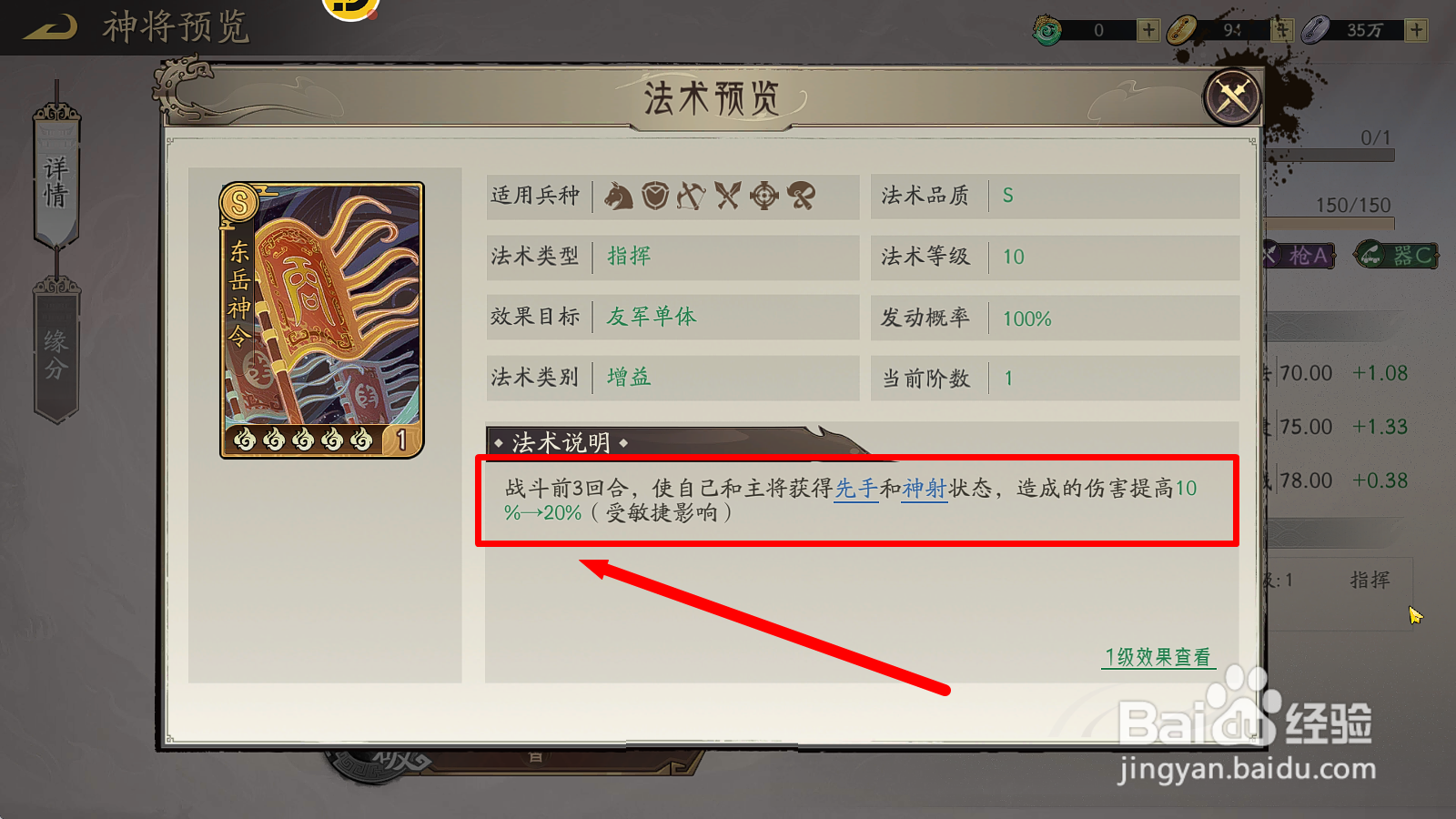Open the 缘分 side tab
Viewport: 1456px width, 819px height.
click(56, 353)
